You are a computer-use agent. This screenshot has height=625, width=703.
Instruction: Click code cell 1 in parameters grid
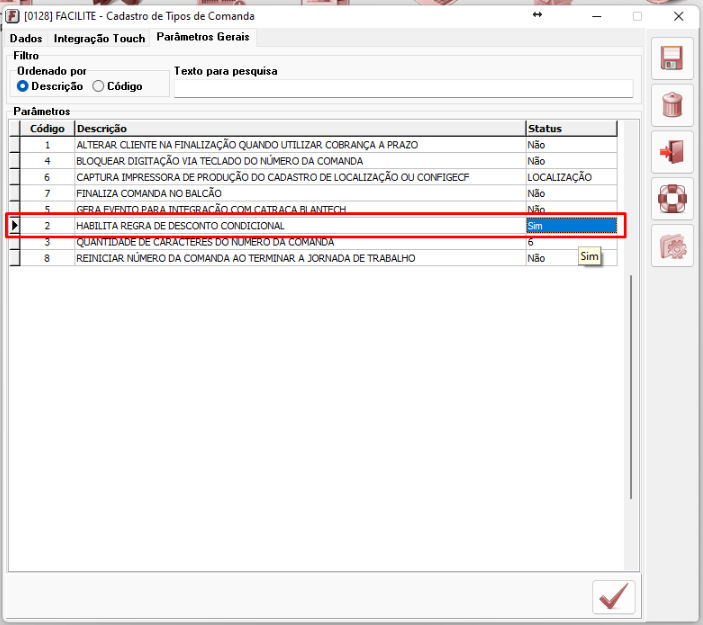[47, 145]
